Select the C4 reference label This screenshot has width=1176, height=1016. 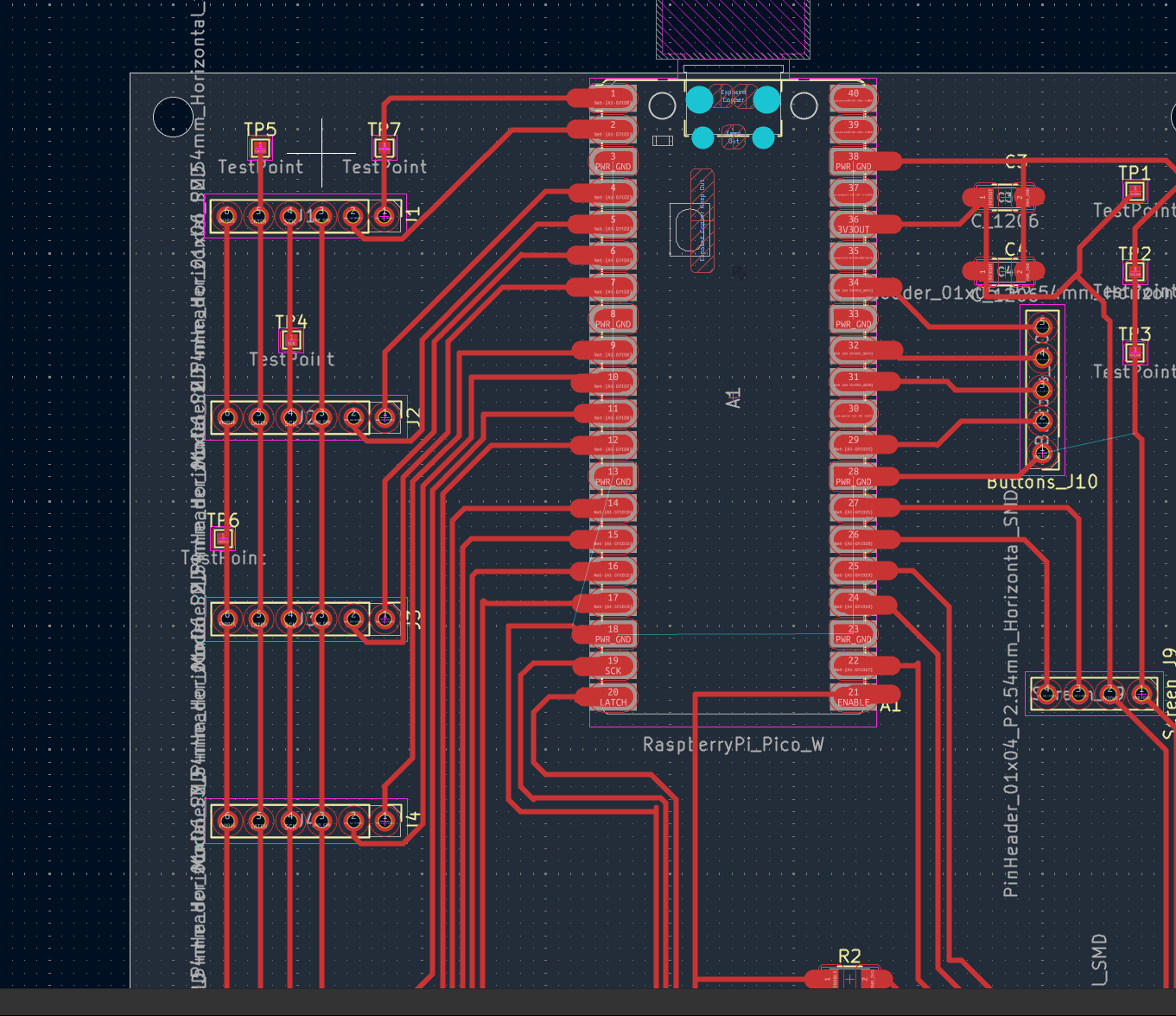point(1014,251)
